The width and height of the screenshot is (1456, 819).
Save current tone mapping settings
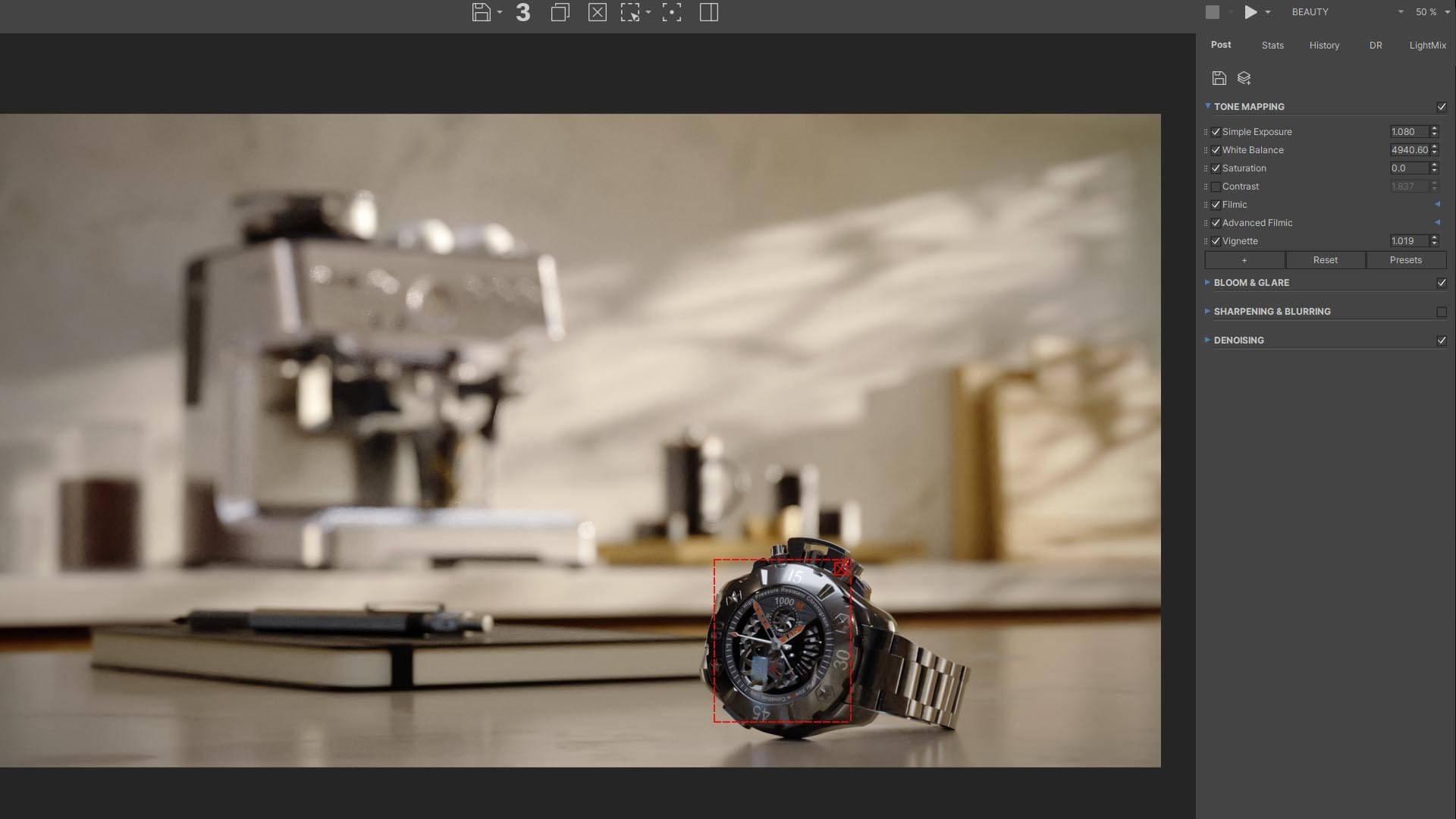(1218, 77)
